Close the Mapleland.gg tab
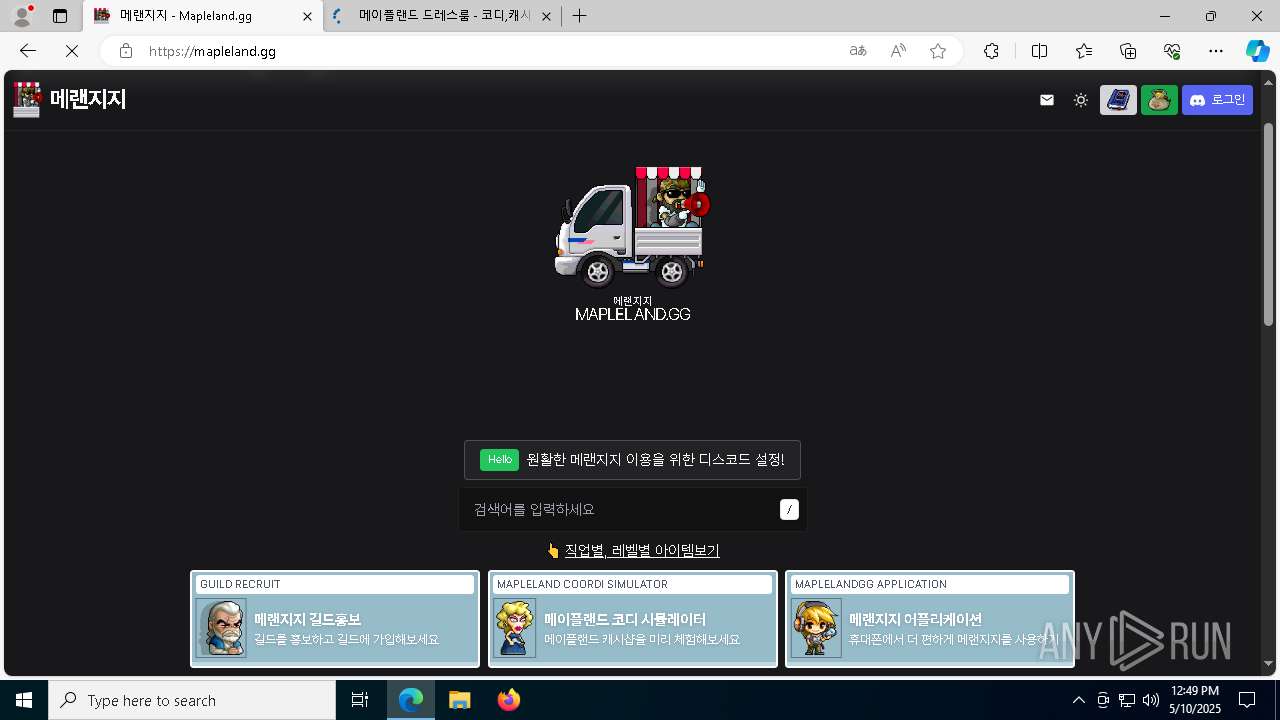 point(308,16)
